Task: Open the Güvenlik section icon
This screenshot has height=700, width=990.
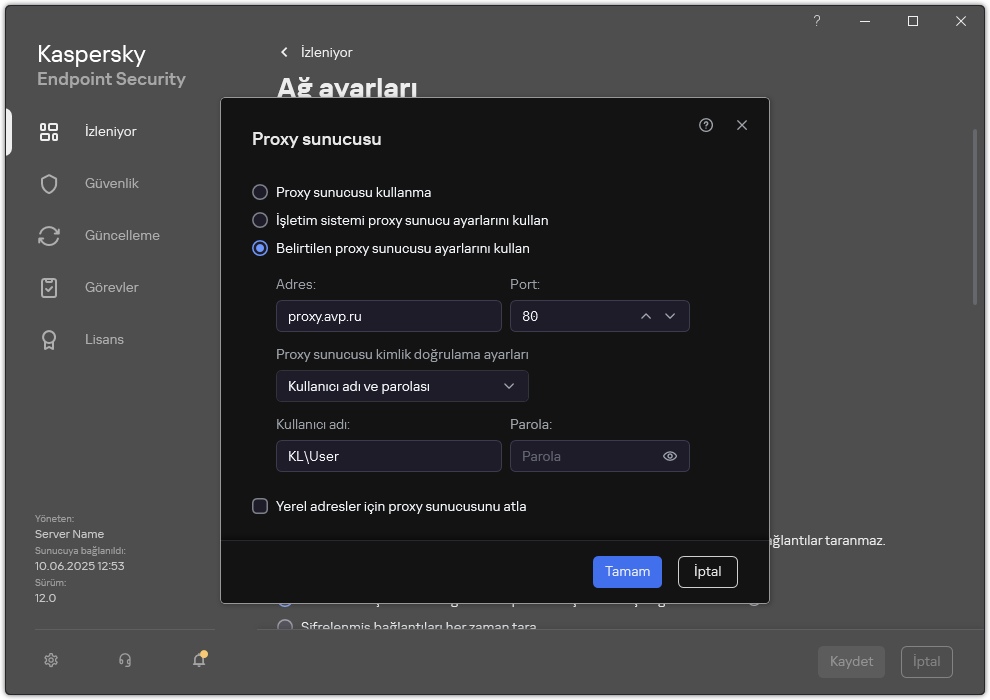Action: [49, 183]
